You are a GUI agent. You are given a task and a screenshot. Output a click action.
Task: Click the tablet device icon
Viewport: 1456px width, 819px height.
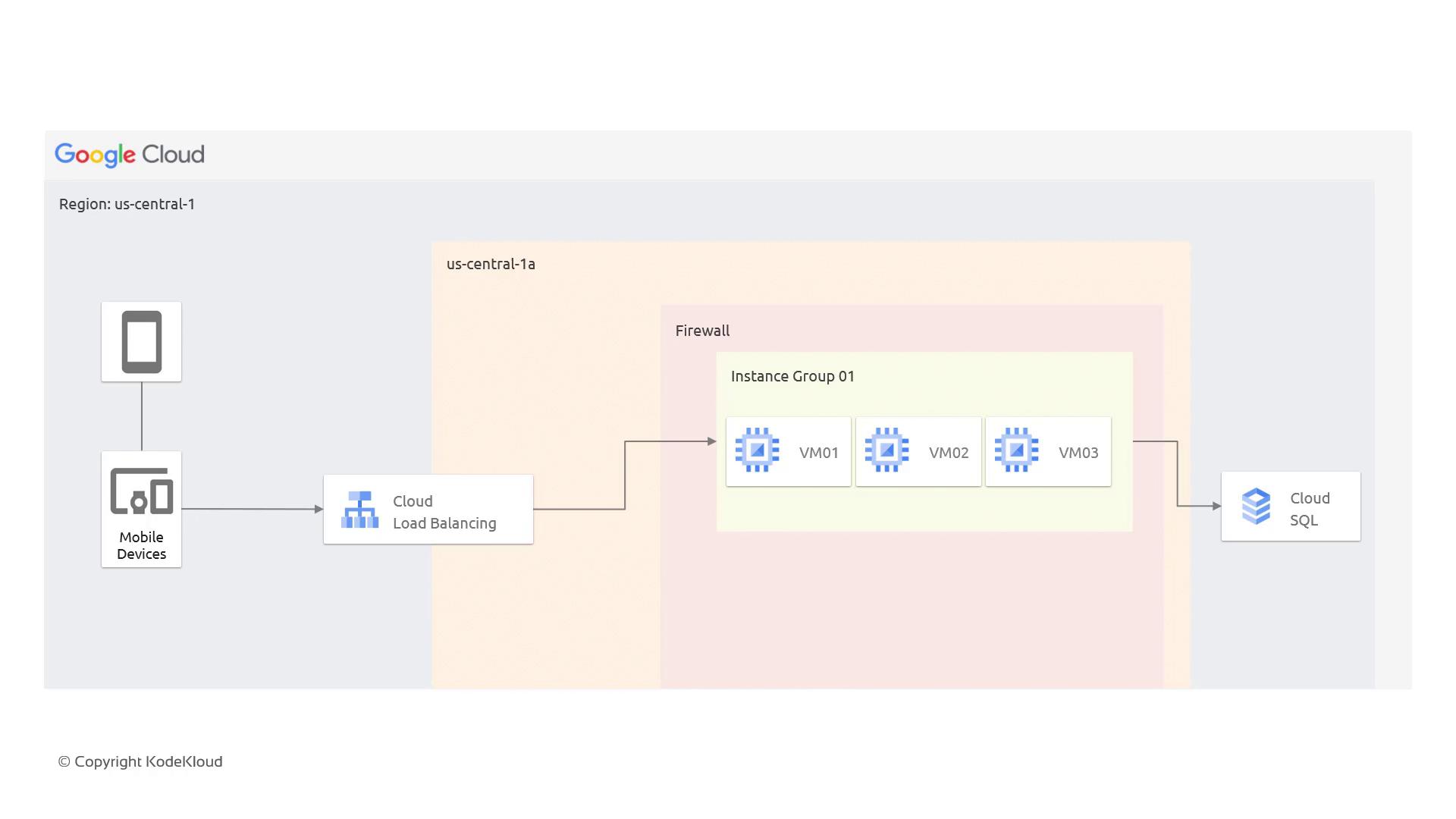click(142, 342)
